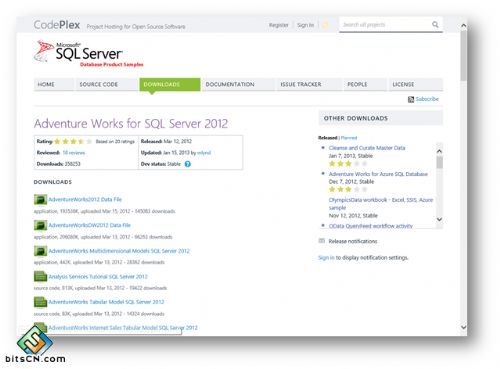Image resolution: width=500 pixels, height=369 pixels.
Task: Open Analysis Services Tutorial SQL Server 2012
Action: tap(98, 276)
